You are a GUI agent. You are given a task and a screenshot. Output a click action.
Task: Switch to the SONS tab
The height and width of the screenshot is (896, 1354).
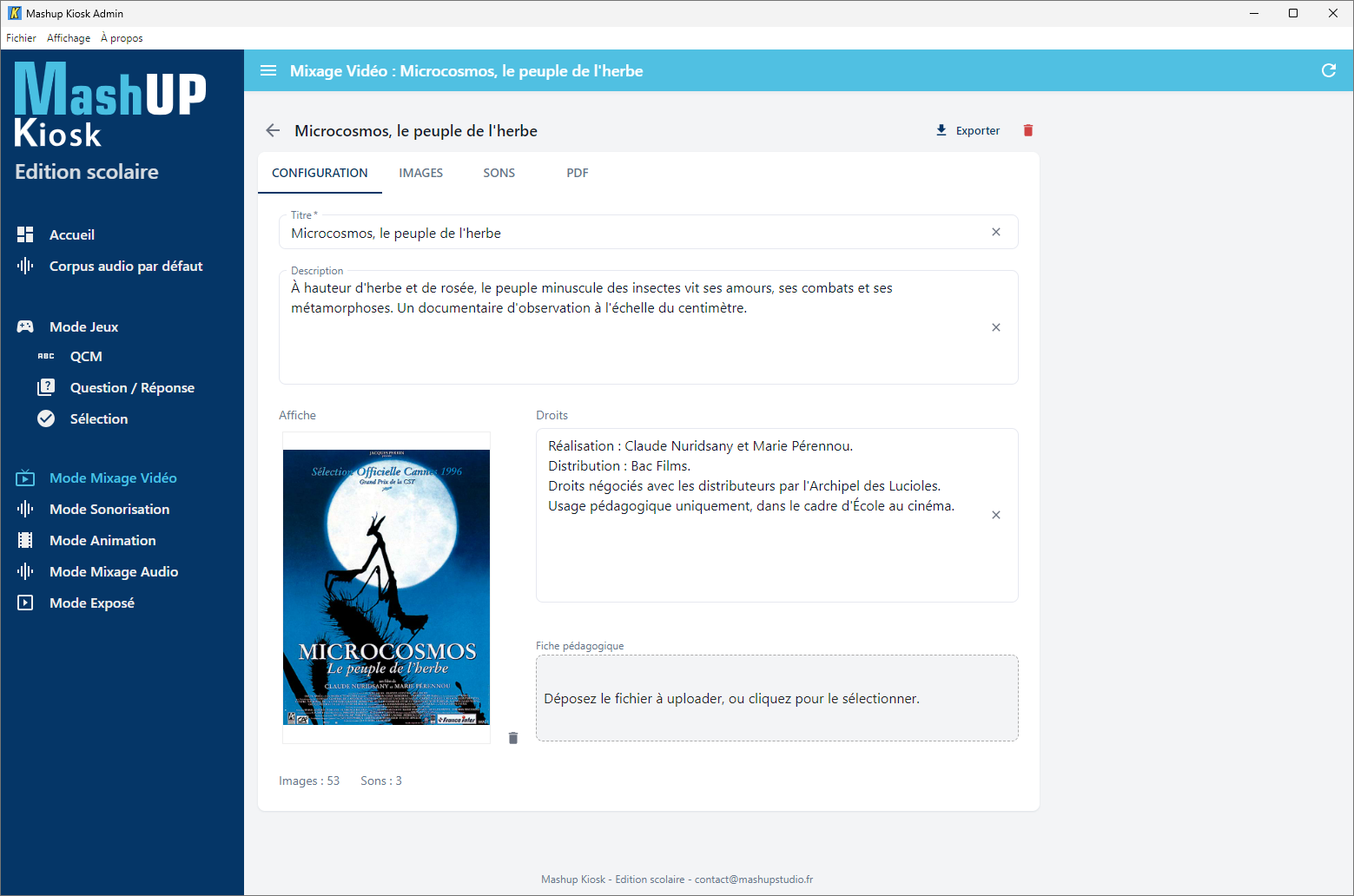[x=499, y=173]
